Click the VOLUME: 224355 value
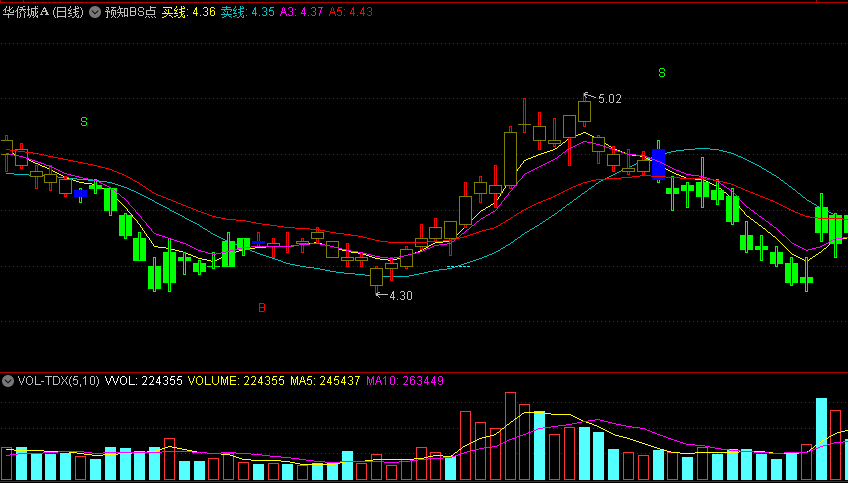The height and width of the screenshot is (483, 848). pyautogui.click(x=236, y=381)
